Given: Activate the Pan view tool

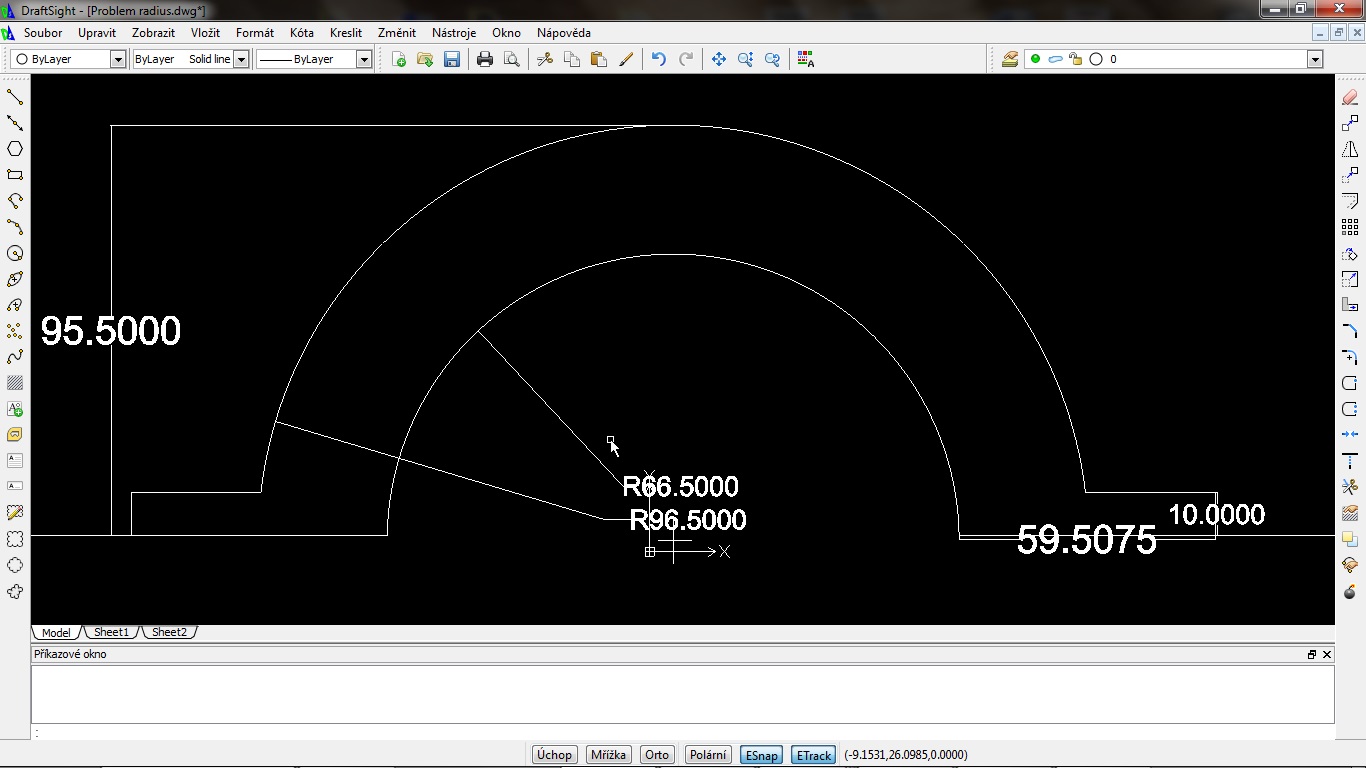Looking at the screenshot, I should click(x=718, y=60).
